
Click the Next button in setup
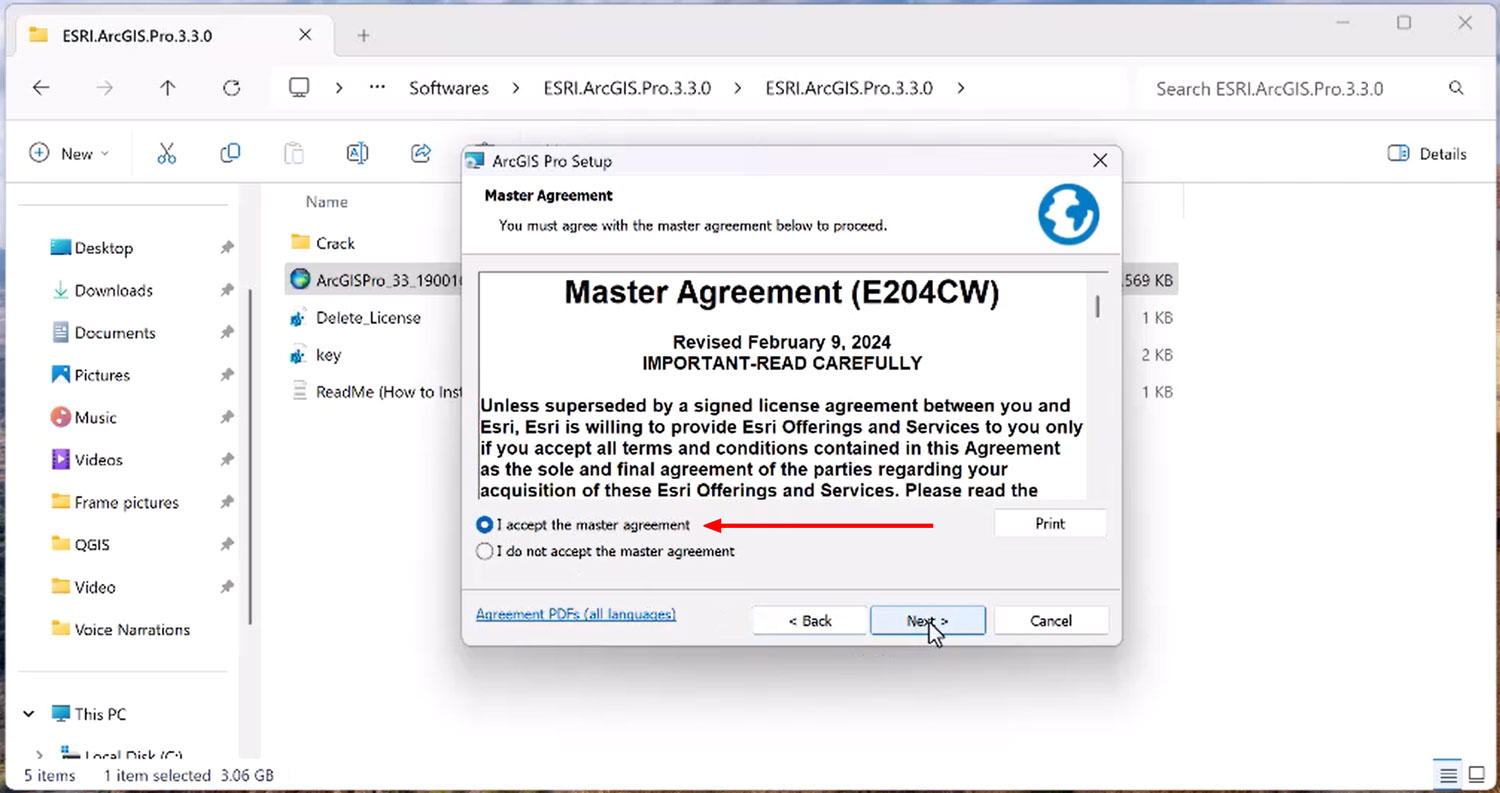927,621
